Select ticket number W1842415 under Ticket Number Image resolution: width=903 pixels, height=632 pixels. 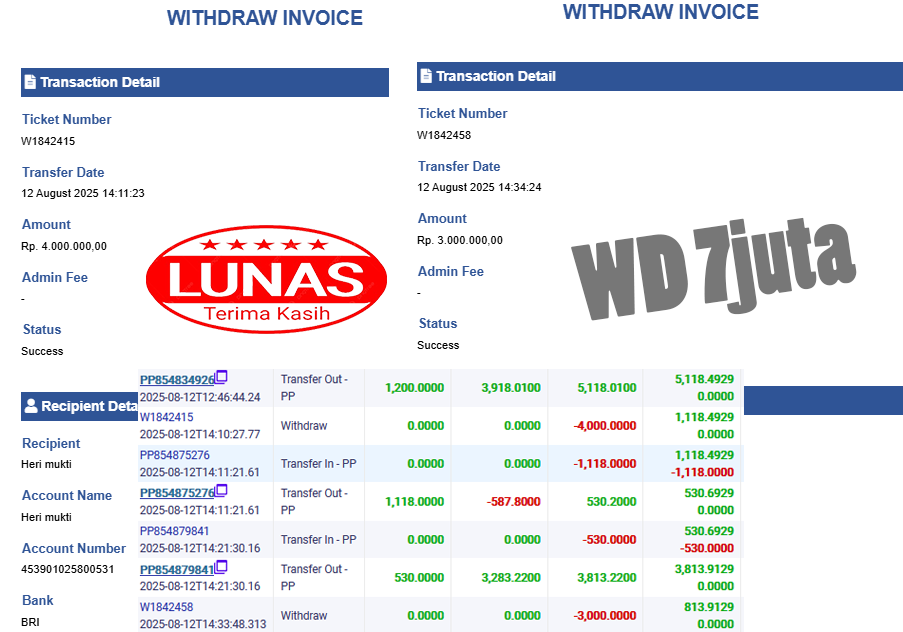tap(48, 141)
